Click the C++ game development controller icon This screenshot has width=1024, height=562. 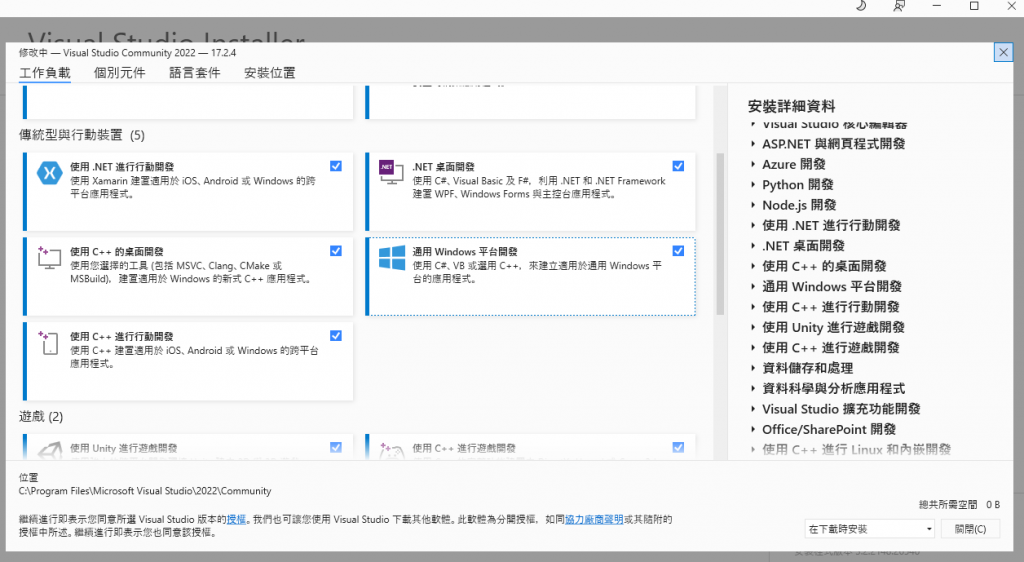click(x=392, y=451)
